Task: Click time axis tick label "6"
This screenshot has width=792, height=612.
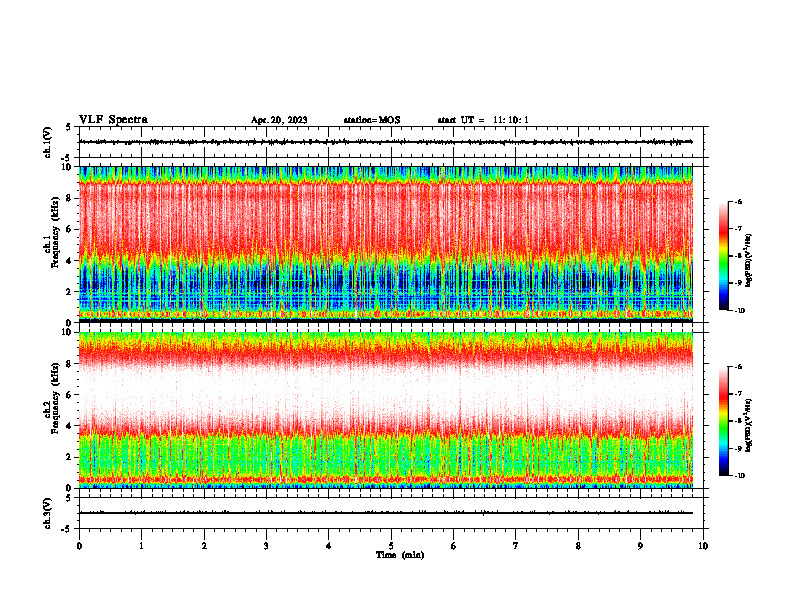Action: tap(454, 546)
